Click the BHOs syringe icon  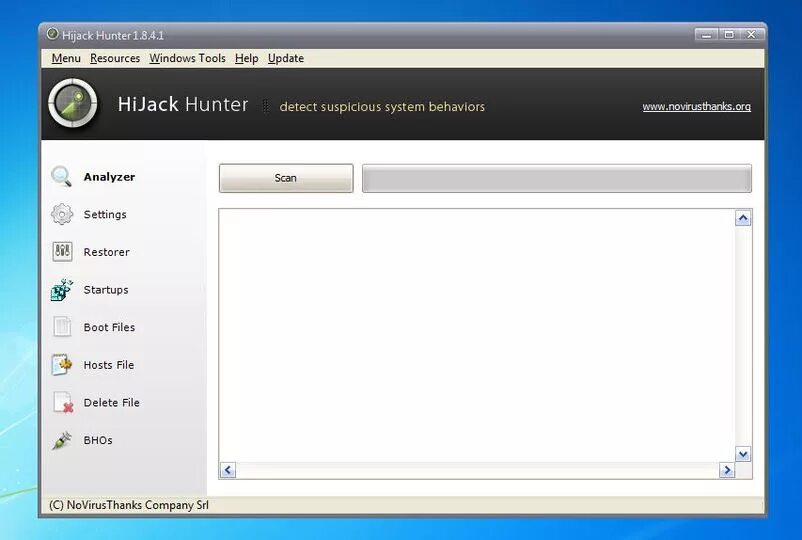[x=62, y=440]
